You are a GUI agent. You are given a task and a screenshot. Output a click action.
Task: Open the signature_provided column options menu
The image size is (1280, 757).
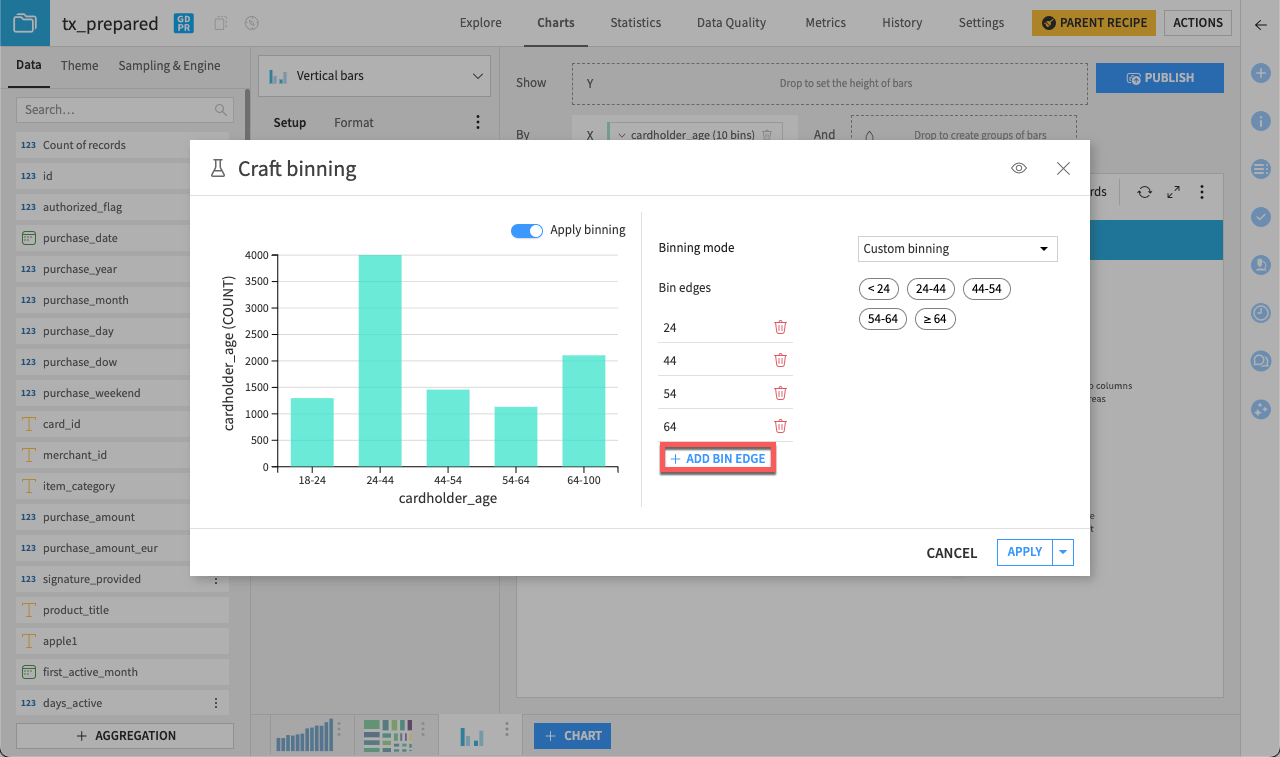point(216,579)
